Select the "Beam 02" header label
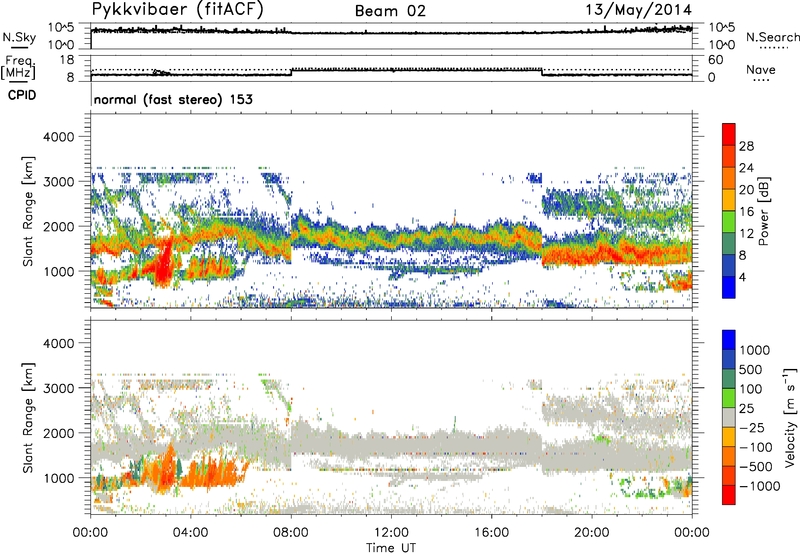 pos(390,11)
